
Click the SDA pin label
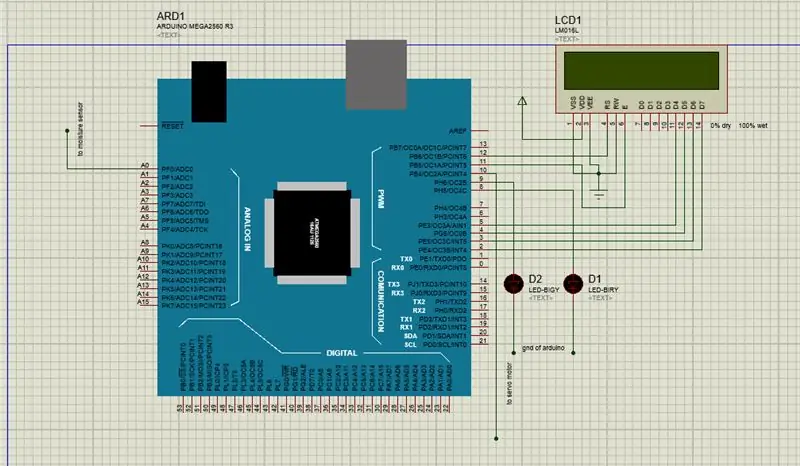(x=411, y=336)
